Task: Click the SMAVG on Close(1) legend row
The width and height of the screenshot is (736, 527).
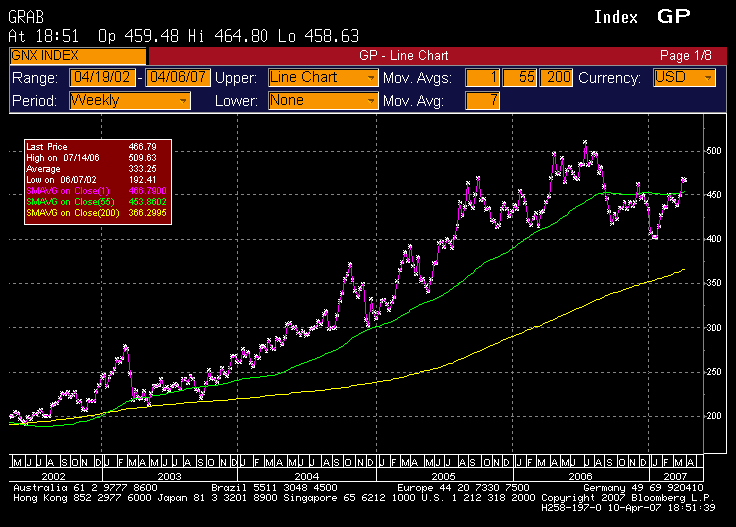Action: [96, 191]
